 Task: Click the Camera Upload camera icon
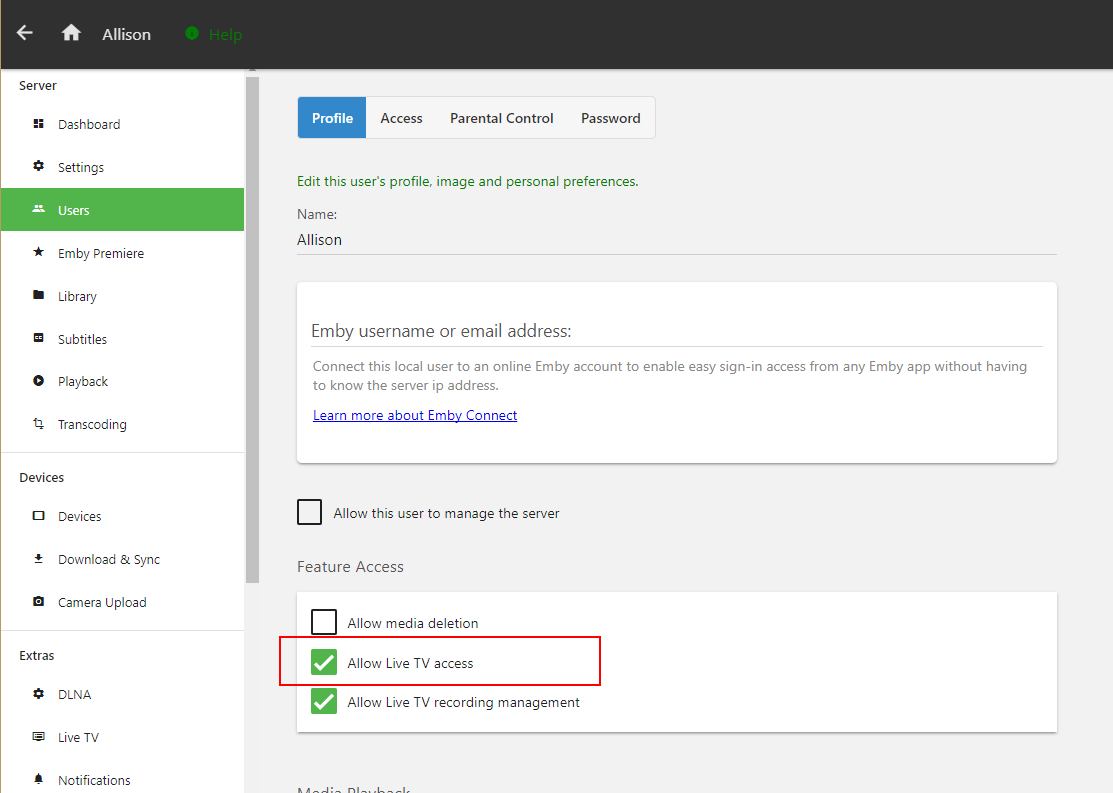38,601
